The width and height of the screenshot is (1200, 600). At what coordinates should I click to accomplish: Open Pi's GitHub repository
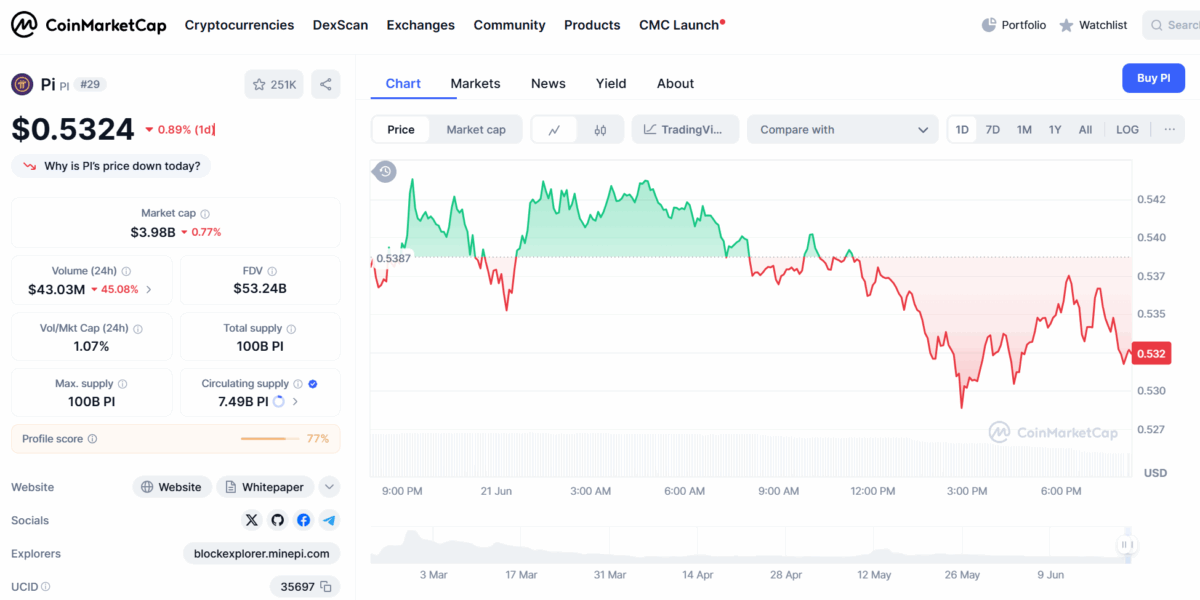tap(278, 520)
